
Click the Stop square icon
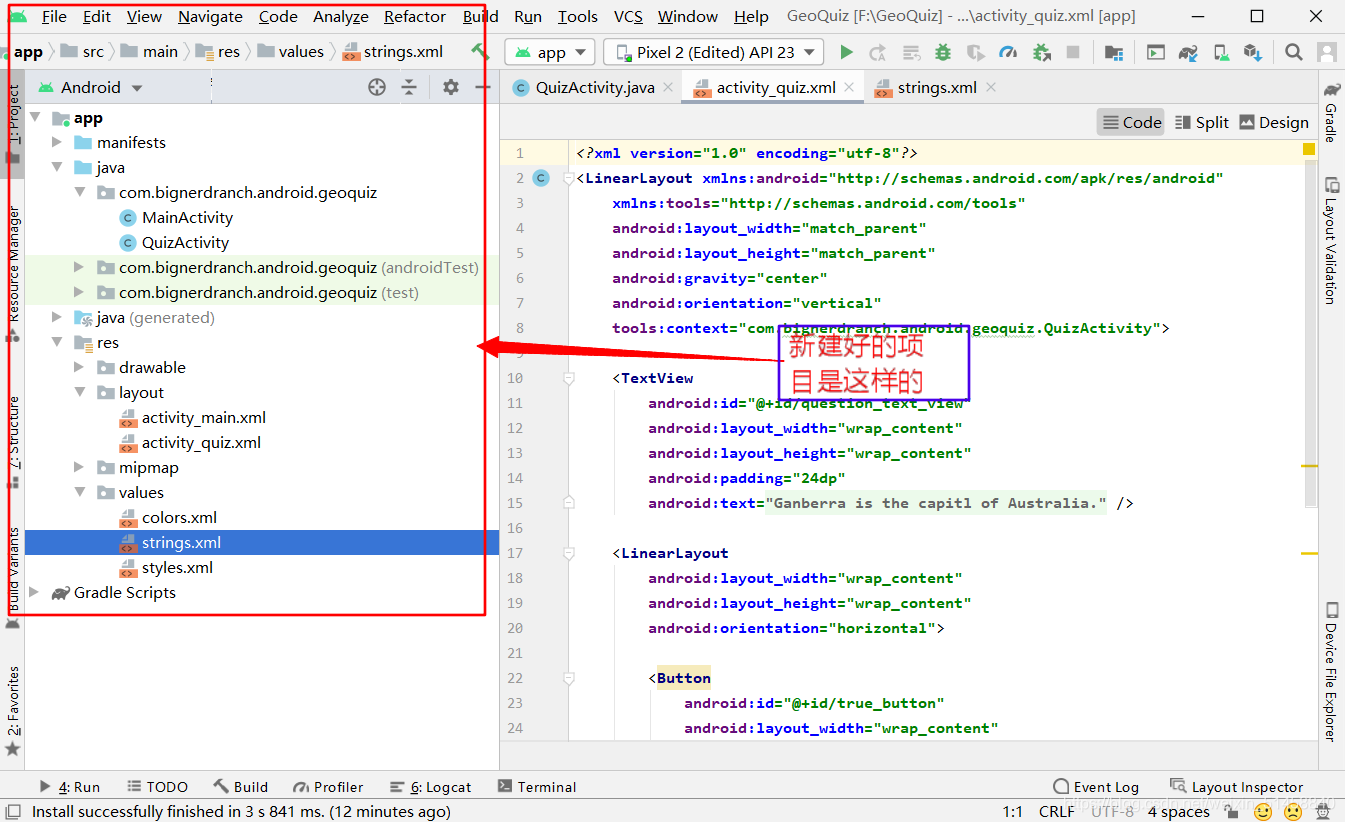point(1073,52)
